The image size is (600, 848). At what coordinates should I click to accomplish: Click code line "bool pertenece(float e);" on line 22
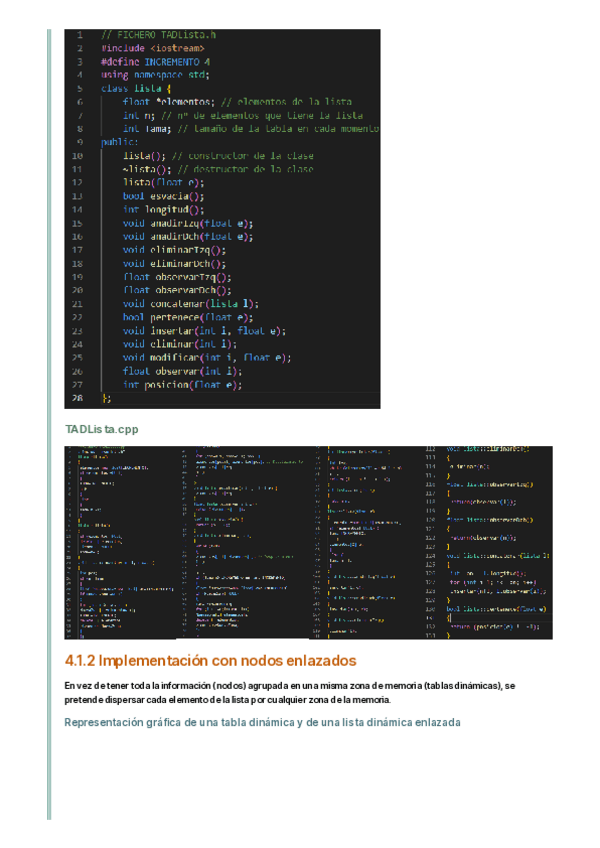point(188,317)
